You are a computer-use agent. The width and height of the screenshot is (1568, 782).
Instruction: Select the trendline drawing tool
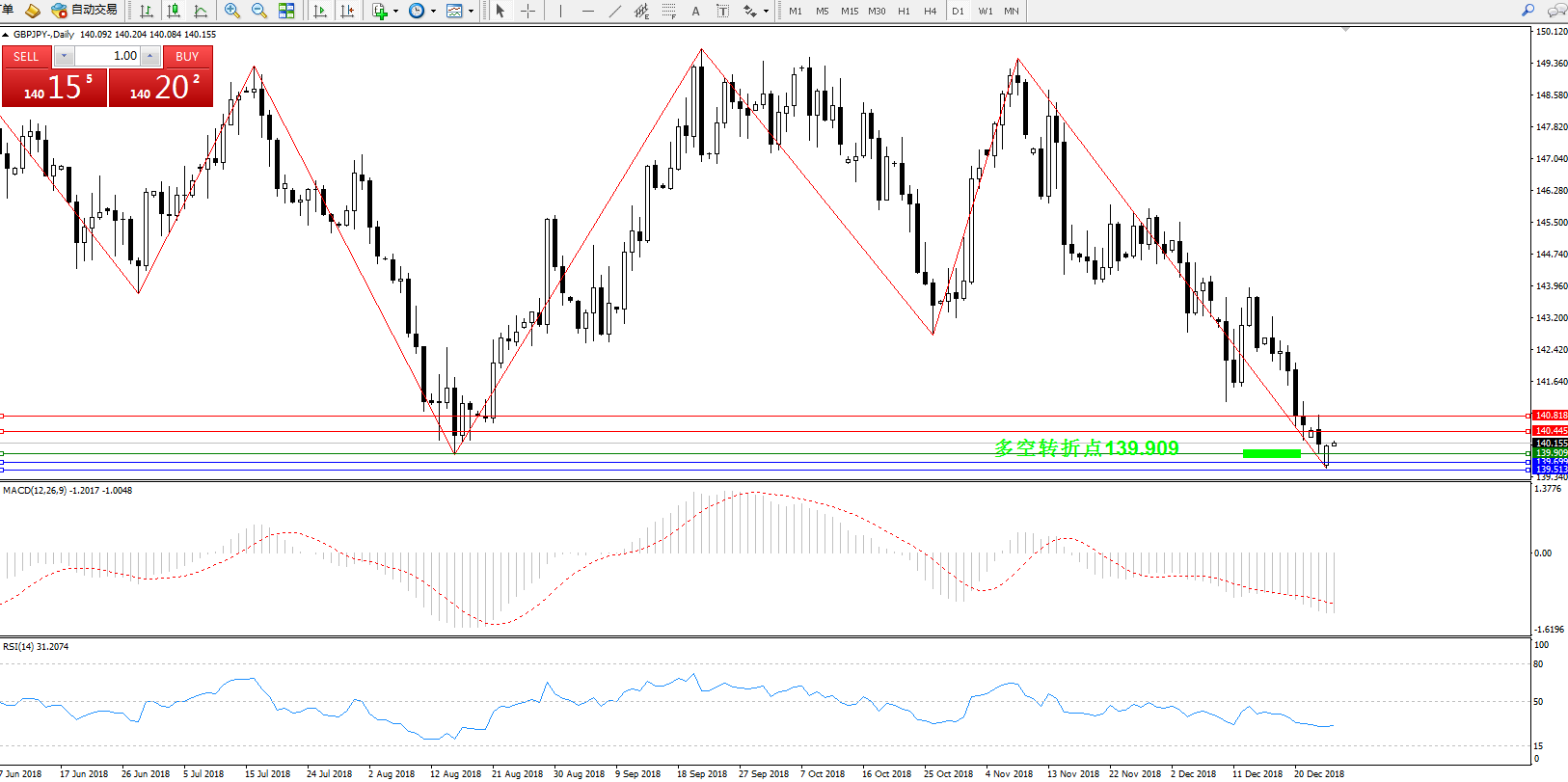tap(614, 11)
